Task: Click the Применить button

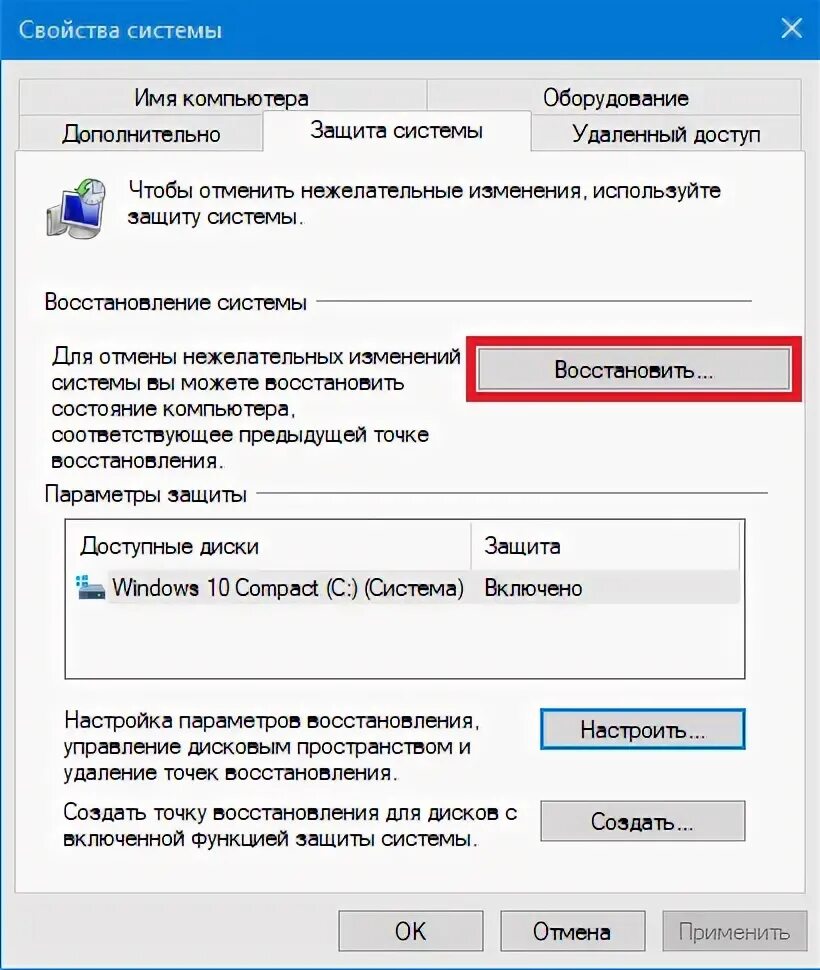Action: pyautogui.click(x=735, y=930)
